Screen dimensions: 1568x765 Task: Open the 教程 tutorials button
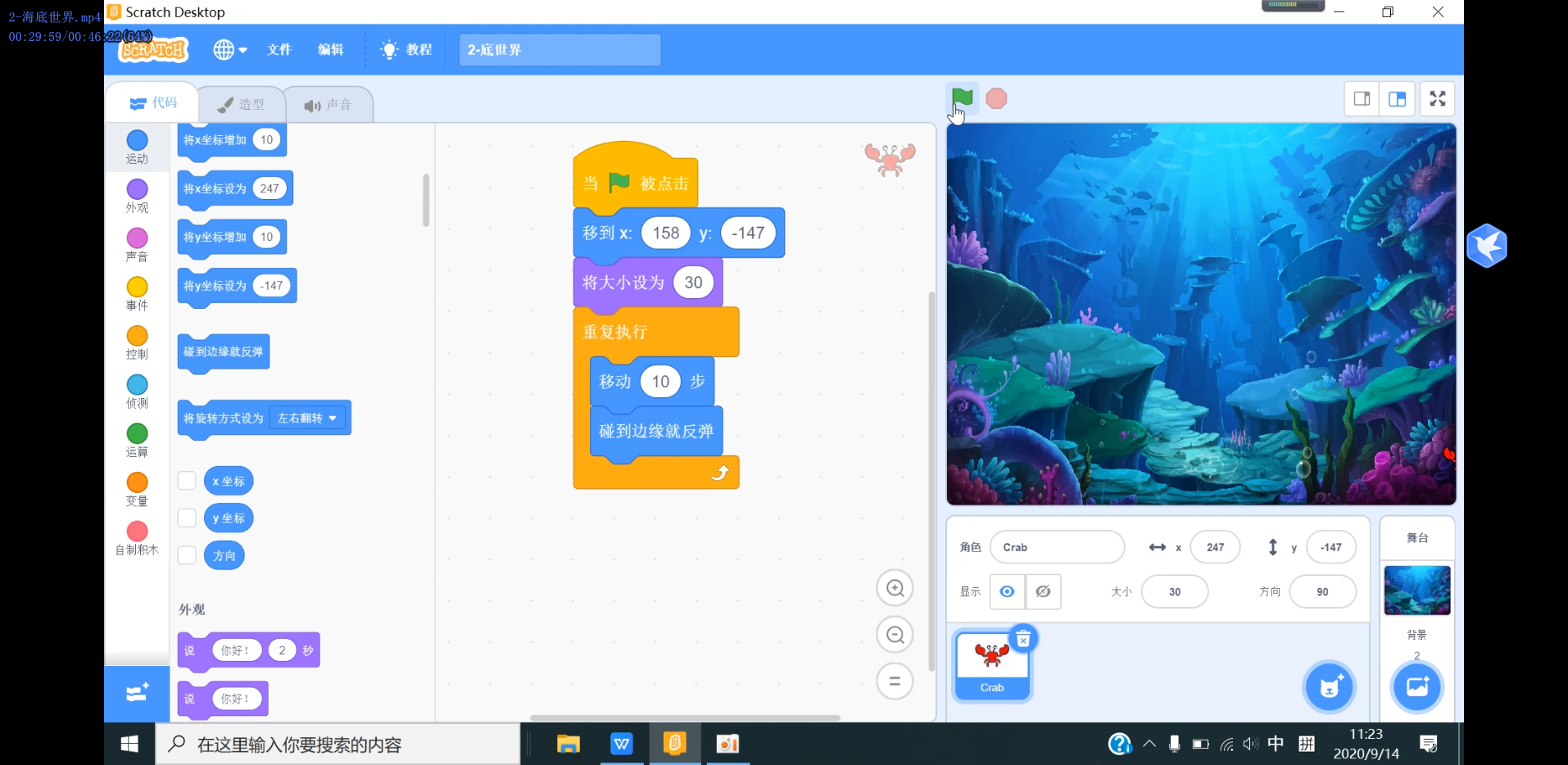pos(406,50)
